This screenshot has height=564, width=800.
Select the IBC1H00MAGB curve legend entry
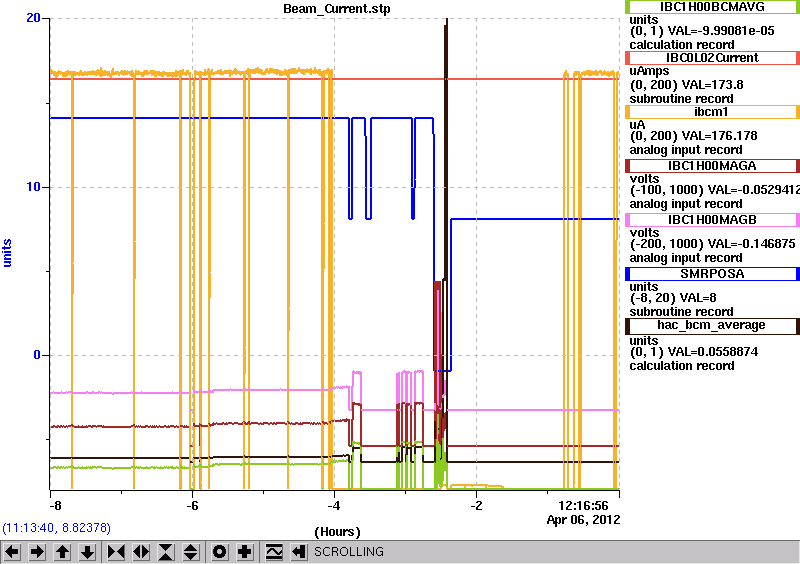point(712,220)
